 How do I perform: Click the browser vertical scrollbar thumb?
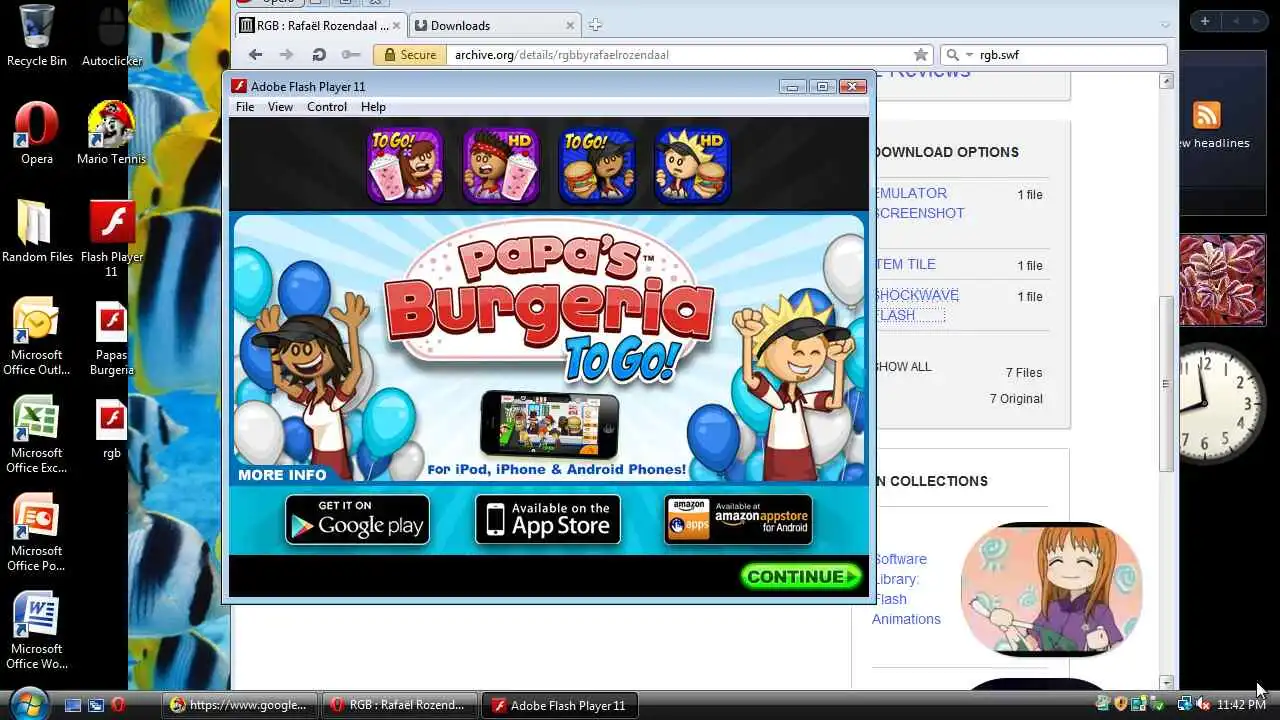point(1166,384)
